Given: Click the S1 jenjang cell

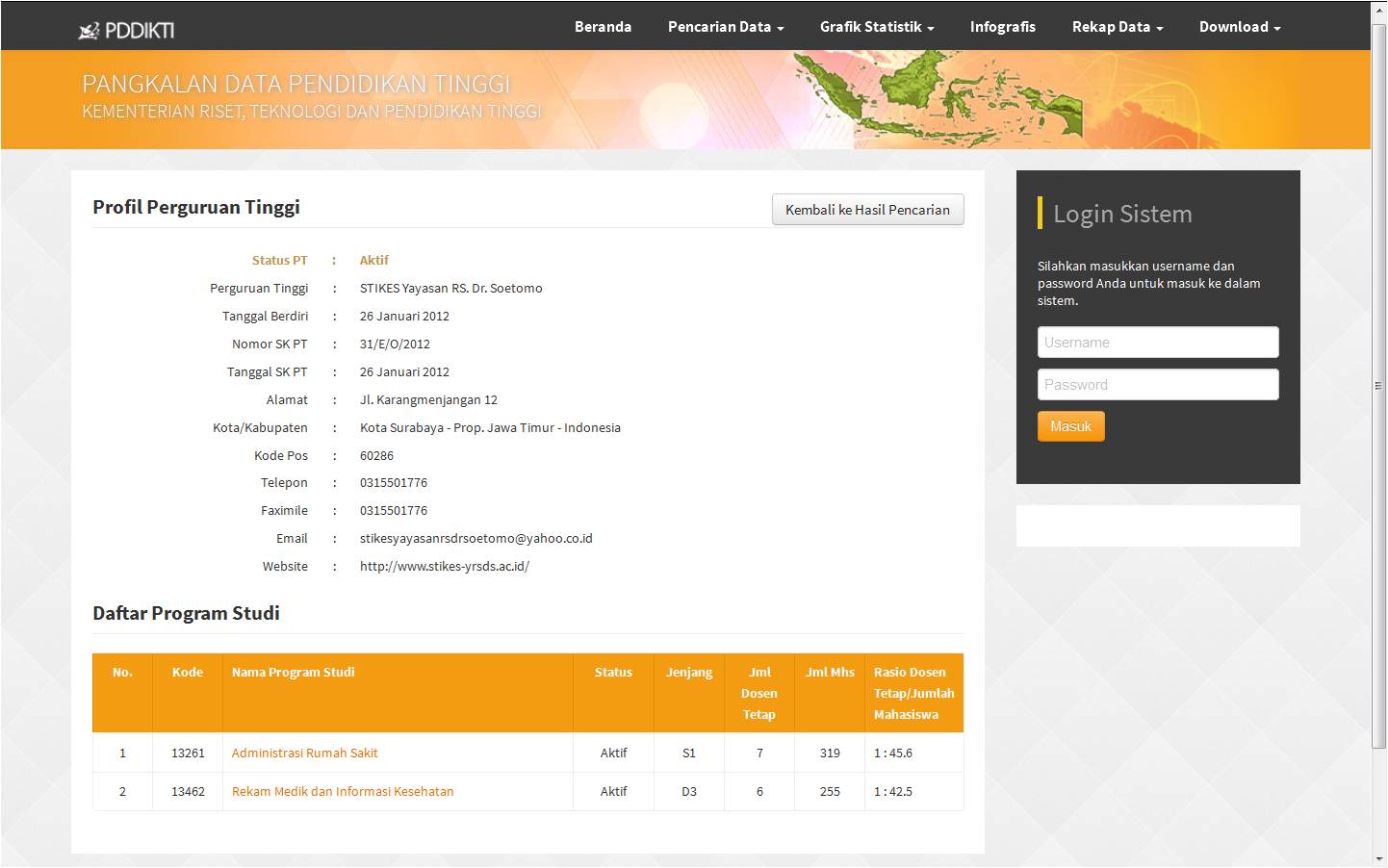Looking at the screenshot, I should pyautogui.click(x=689, y=753).
